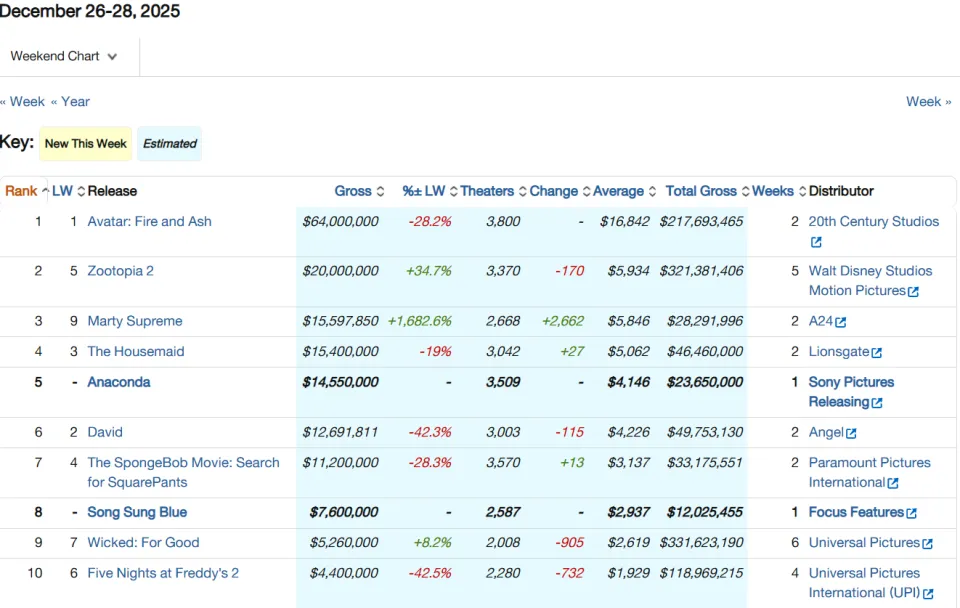Open external link icon beside Angel distributor

[851, 433]
